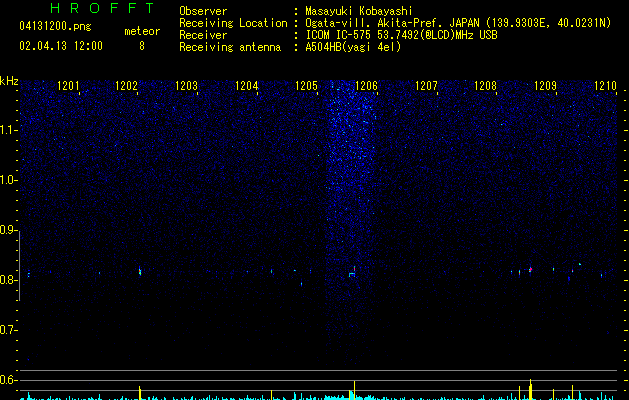Click the 0.6 kHz axis label
629x400 pixels.
point(8,380)
